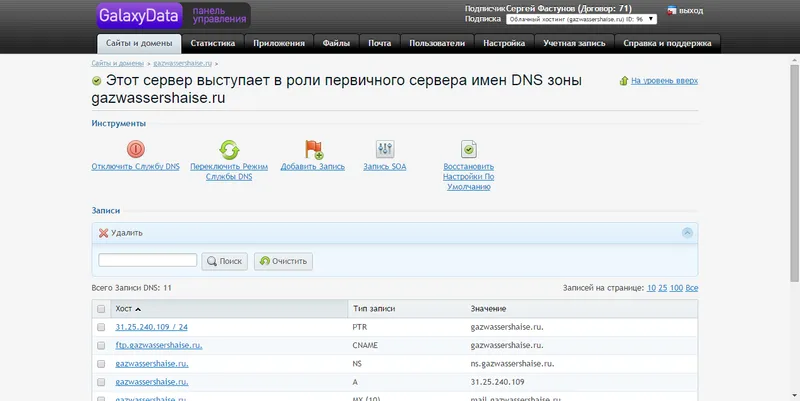This screenshot has height=401, width=800.
Task: Open the Справка и поддержка tab
Action: click(667, 43)
